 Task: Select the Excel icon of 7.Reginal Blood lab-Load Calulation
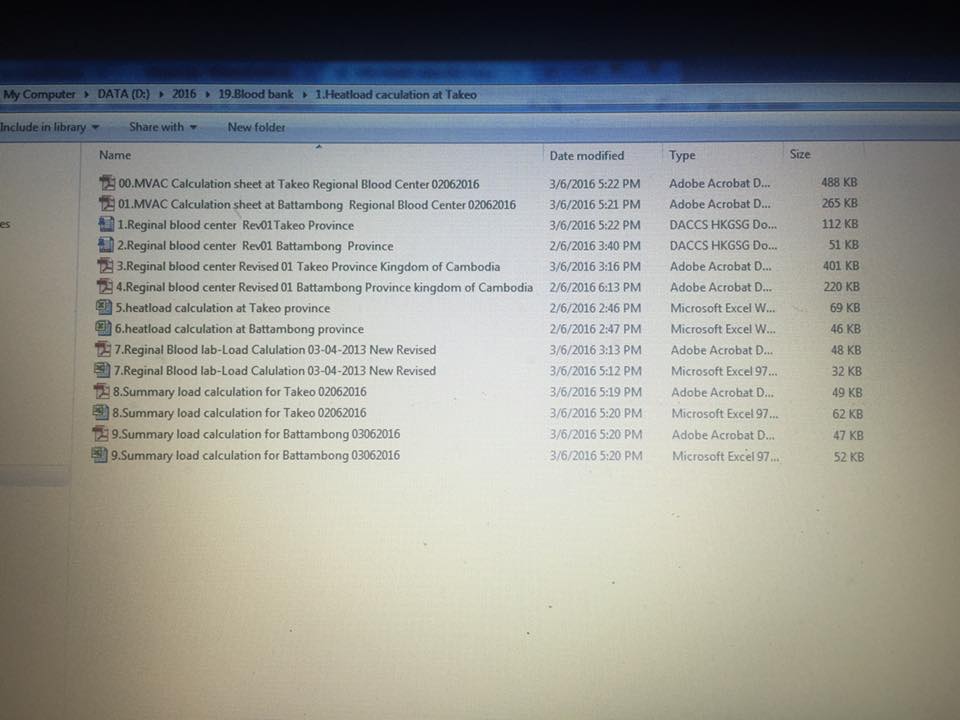102,370
